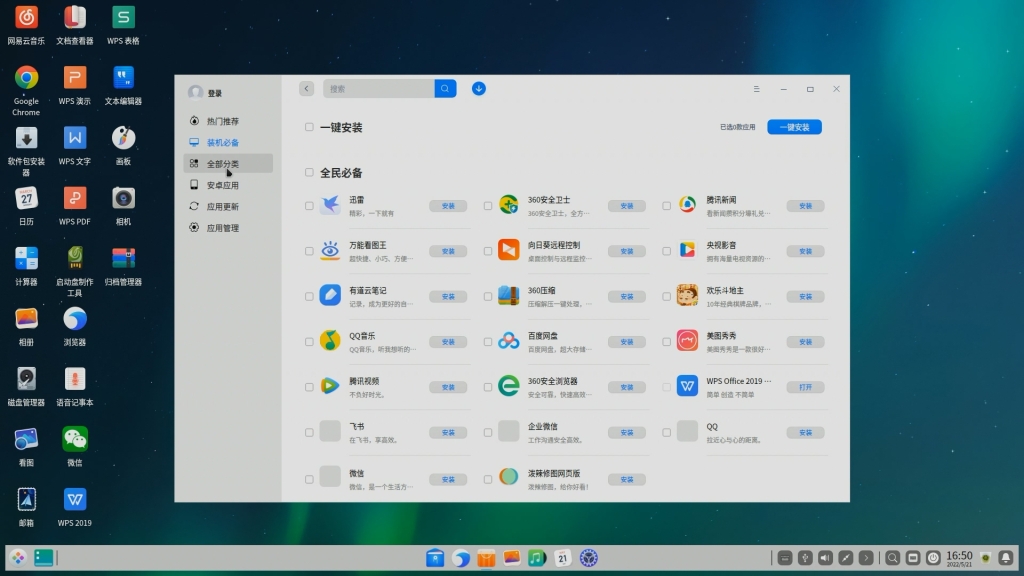
Task: Tick the checkbox for 腾讯新闻
Action: point(666,206)
